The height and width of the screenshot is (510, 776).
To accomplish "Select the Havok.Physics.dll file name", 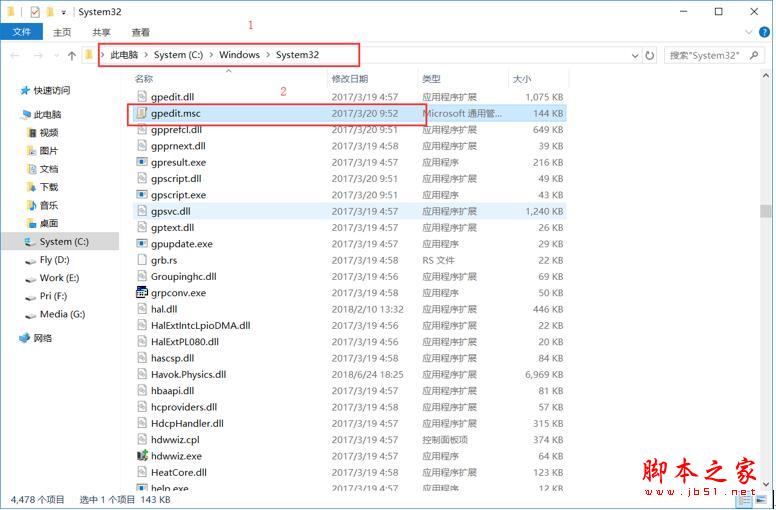I will 189,374.
